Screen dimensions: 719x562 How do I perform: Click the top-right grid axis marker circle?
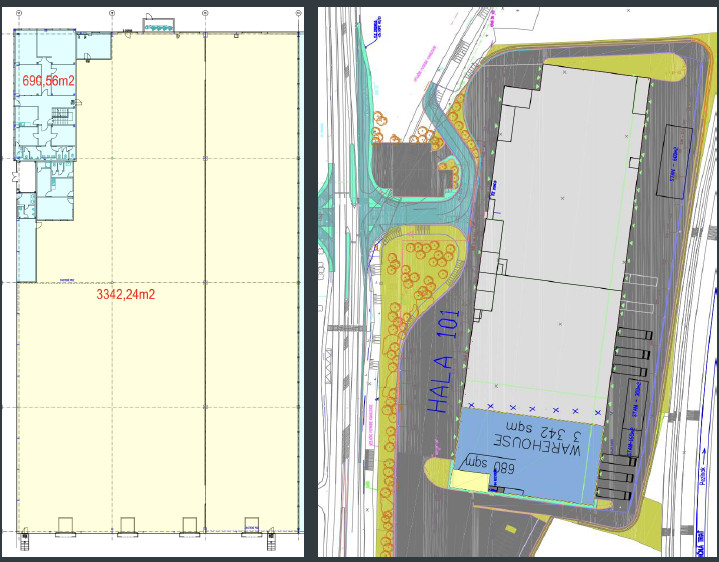[297, 14]
